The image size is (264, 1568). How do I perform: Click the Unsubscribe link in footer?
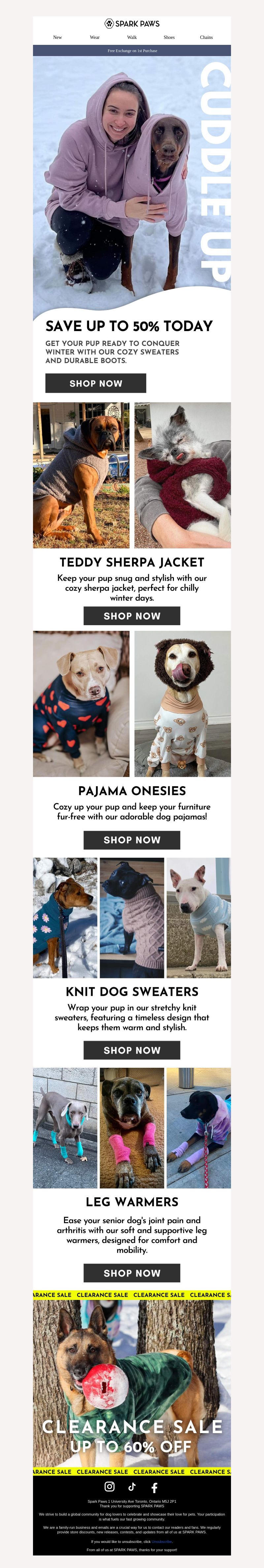coord(162,1542)
